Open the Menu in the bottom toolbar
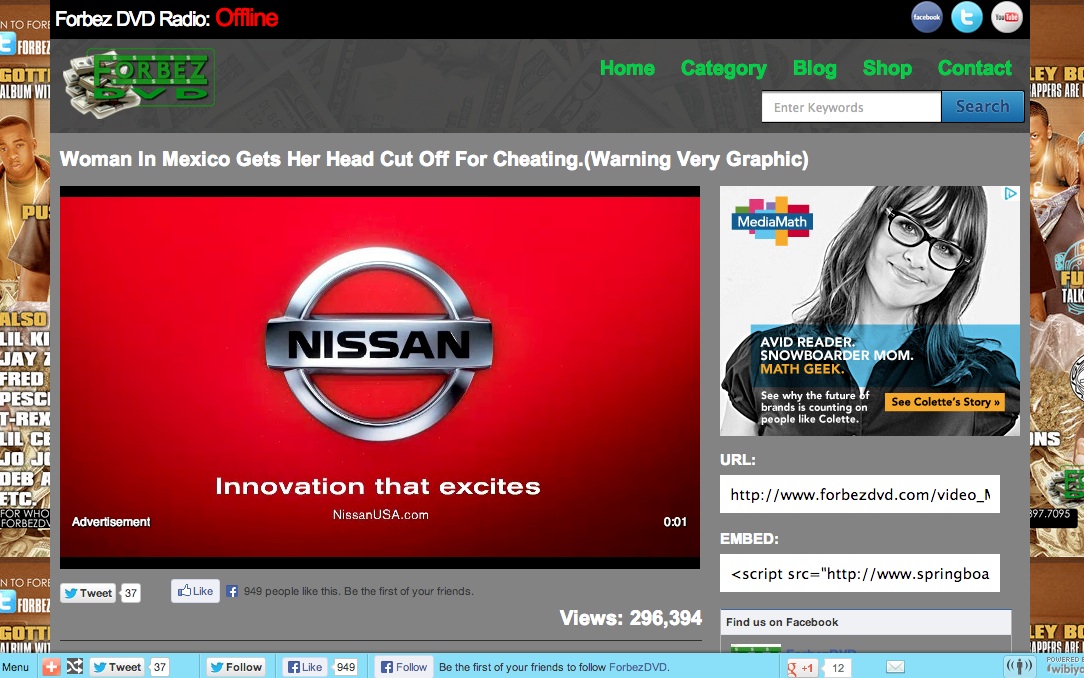 (x=15, y=667)
